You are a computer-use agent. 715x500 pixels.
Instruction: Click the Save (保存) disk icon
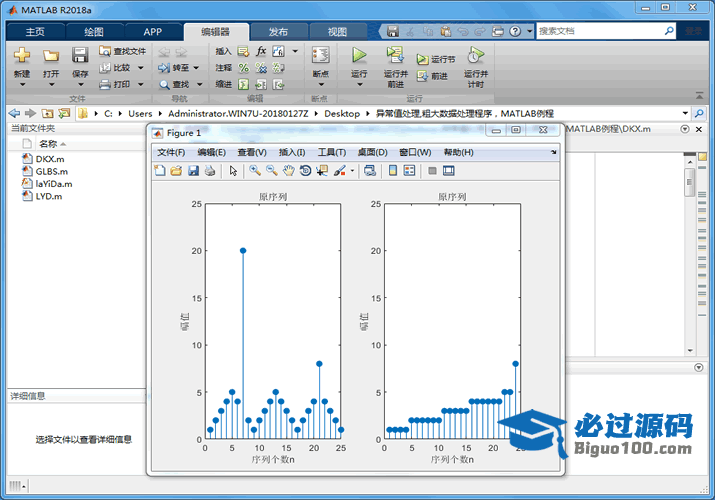click(80, 56)
